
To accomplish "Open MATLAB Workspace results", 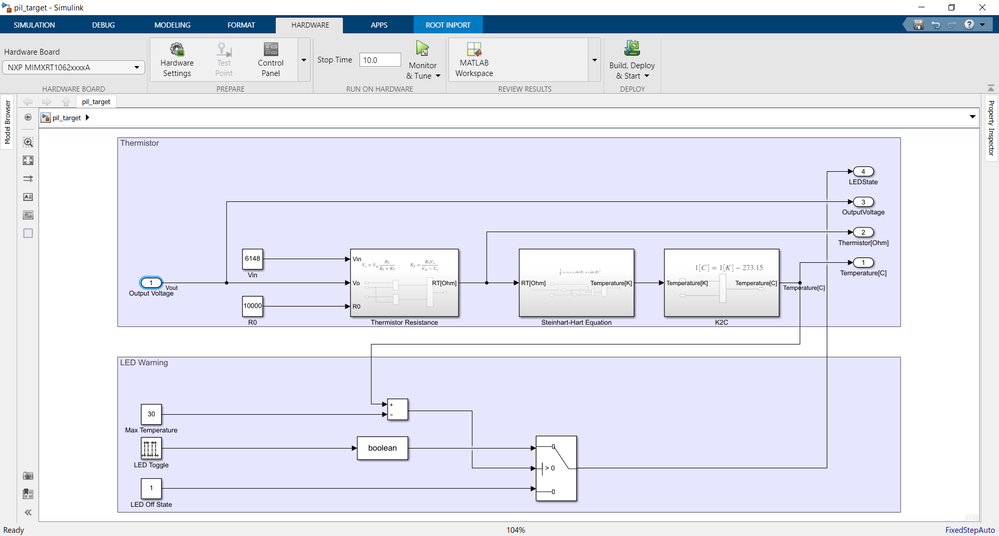I will (x=474, y=59).
